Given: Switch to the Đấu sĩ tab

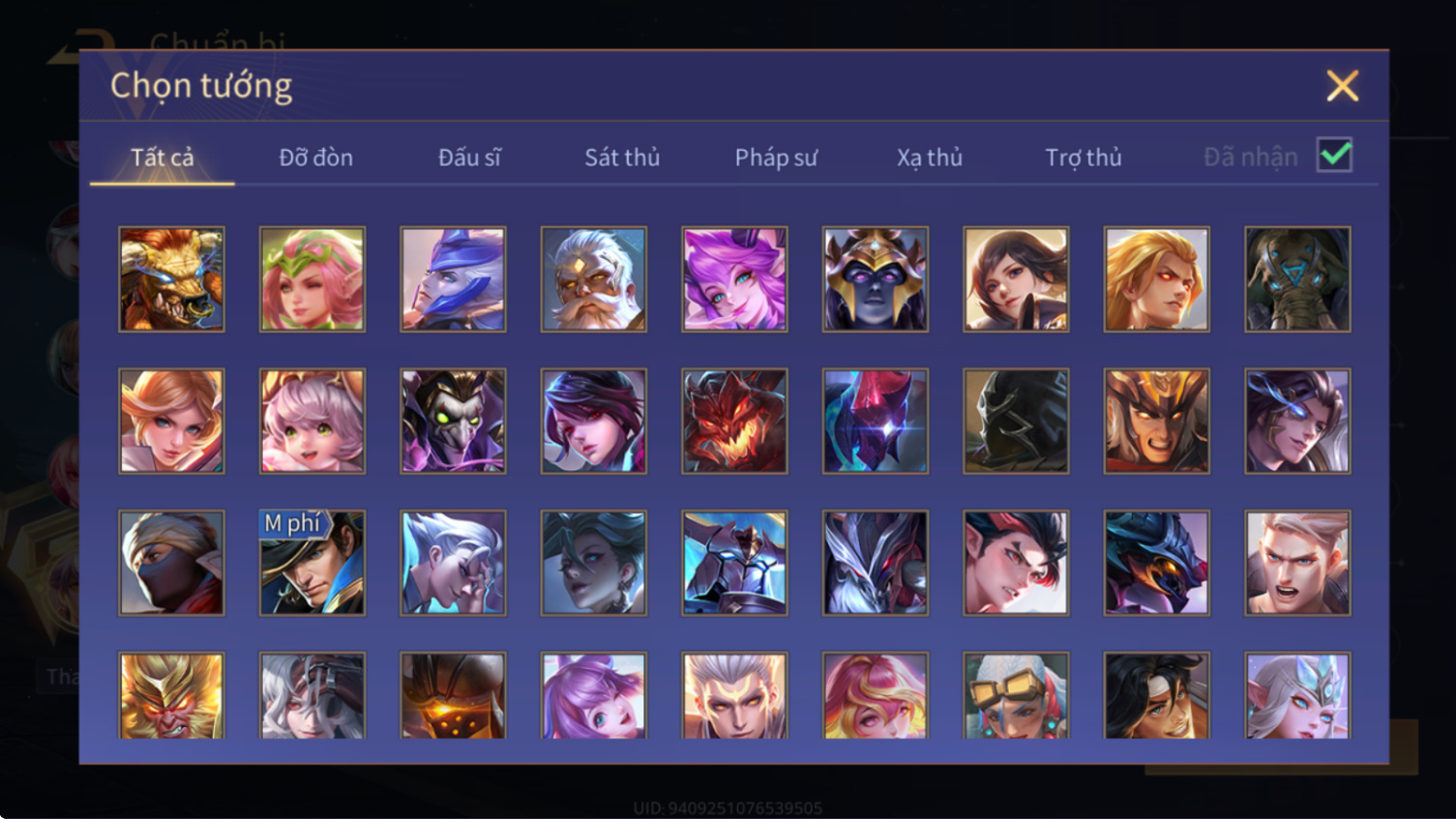Looking at the screenshot, I should coord(469,157).
